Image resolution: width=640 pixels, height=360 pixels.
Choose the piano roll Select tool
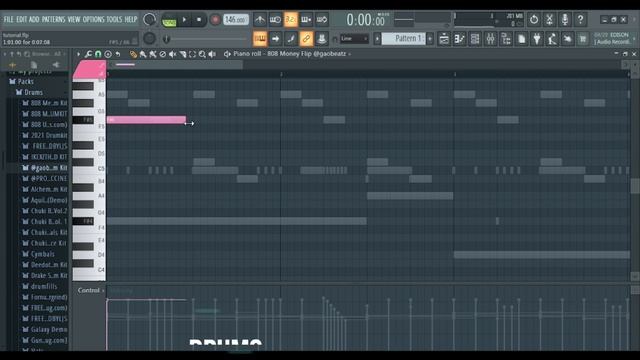(192, 54)
